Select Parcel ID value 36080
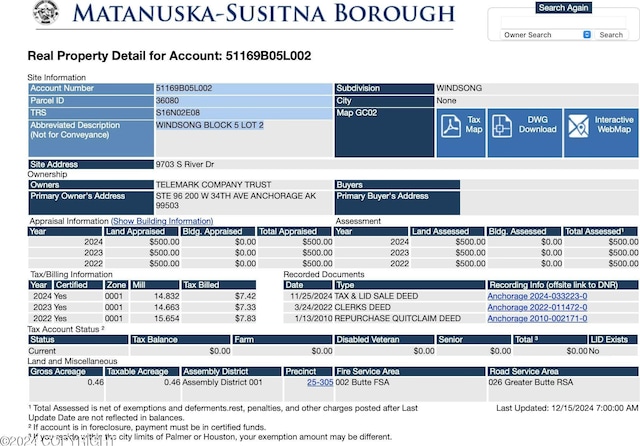 coord(167,100)
